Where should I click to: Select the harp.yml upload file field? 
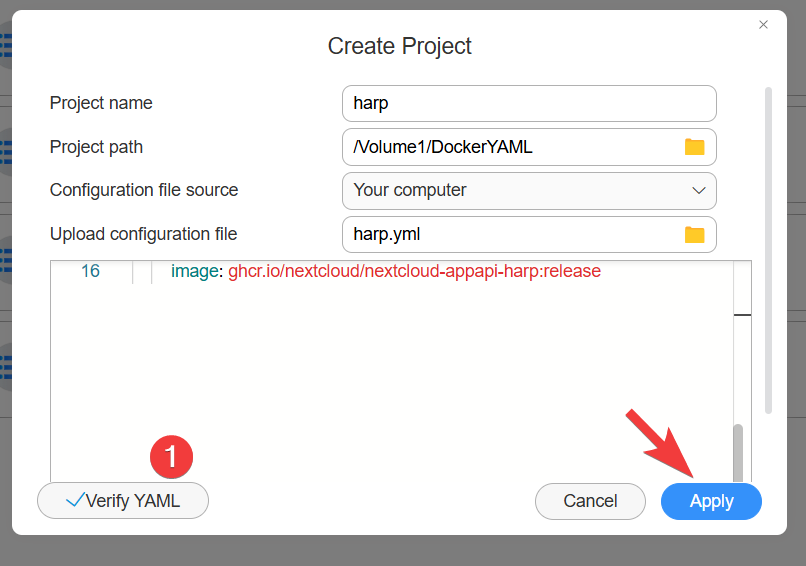(x=510, y=235)
